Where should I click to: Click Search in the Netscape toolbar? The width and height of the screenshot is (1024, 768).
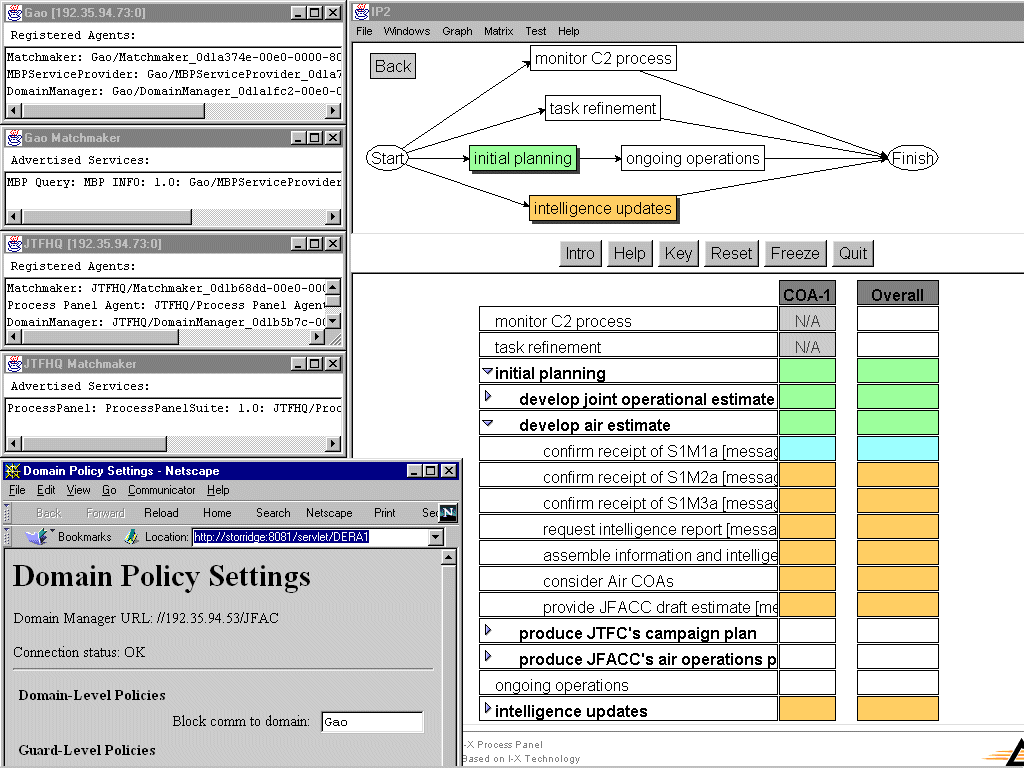point(273,513)
